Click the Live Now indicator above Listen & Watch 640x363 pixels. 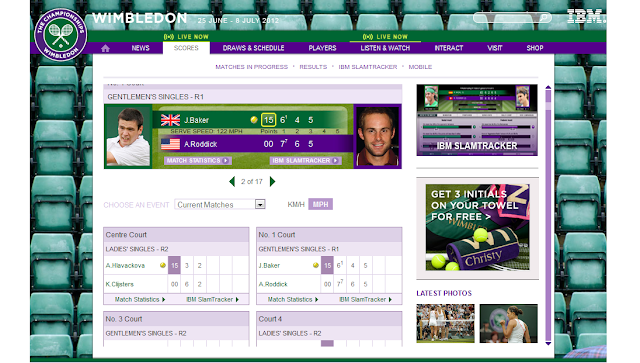(385, 37)
